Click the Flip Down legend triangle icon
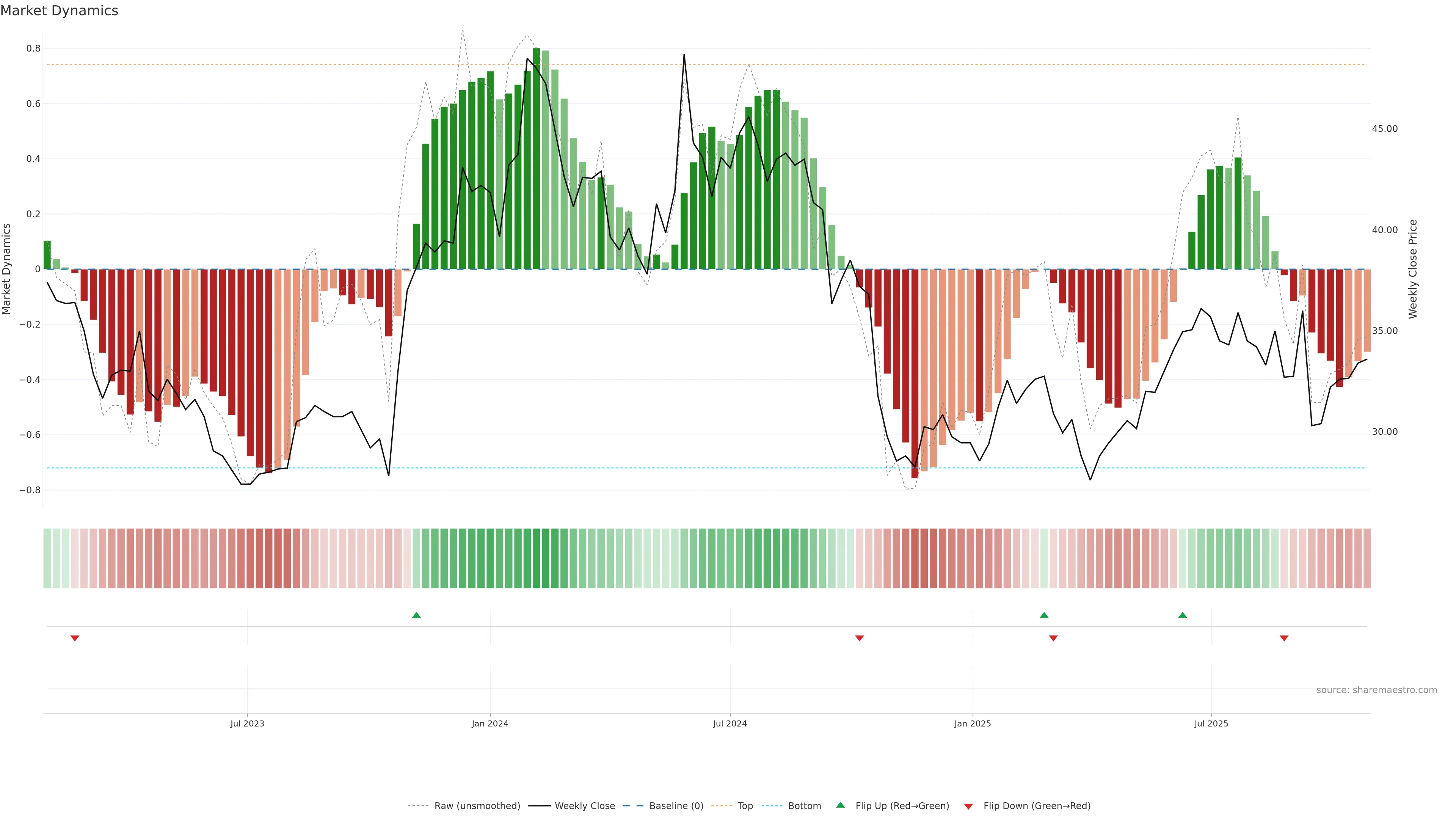Viewport: 1456px width, 819px height. [968, 806]
